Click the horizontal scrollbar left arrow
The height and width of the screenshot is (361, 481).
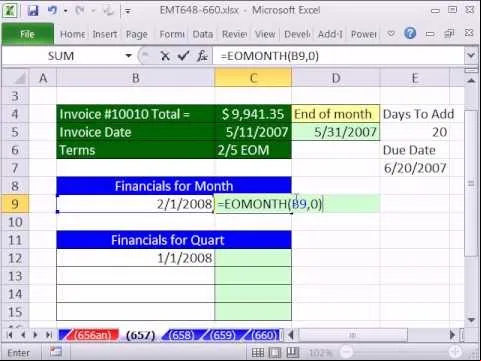coord(291,334)
